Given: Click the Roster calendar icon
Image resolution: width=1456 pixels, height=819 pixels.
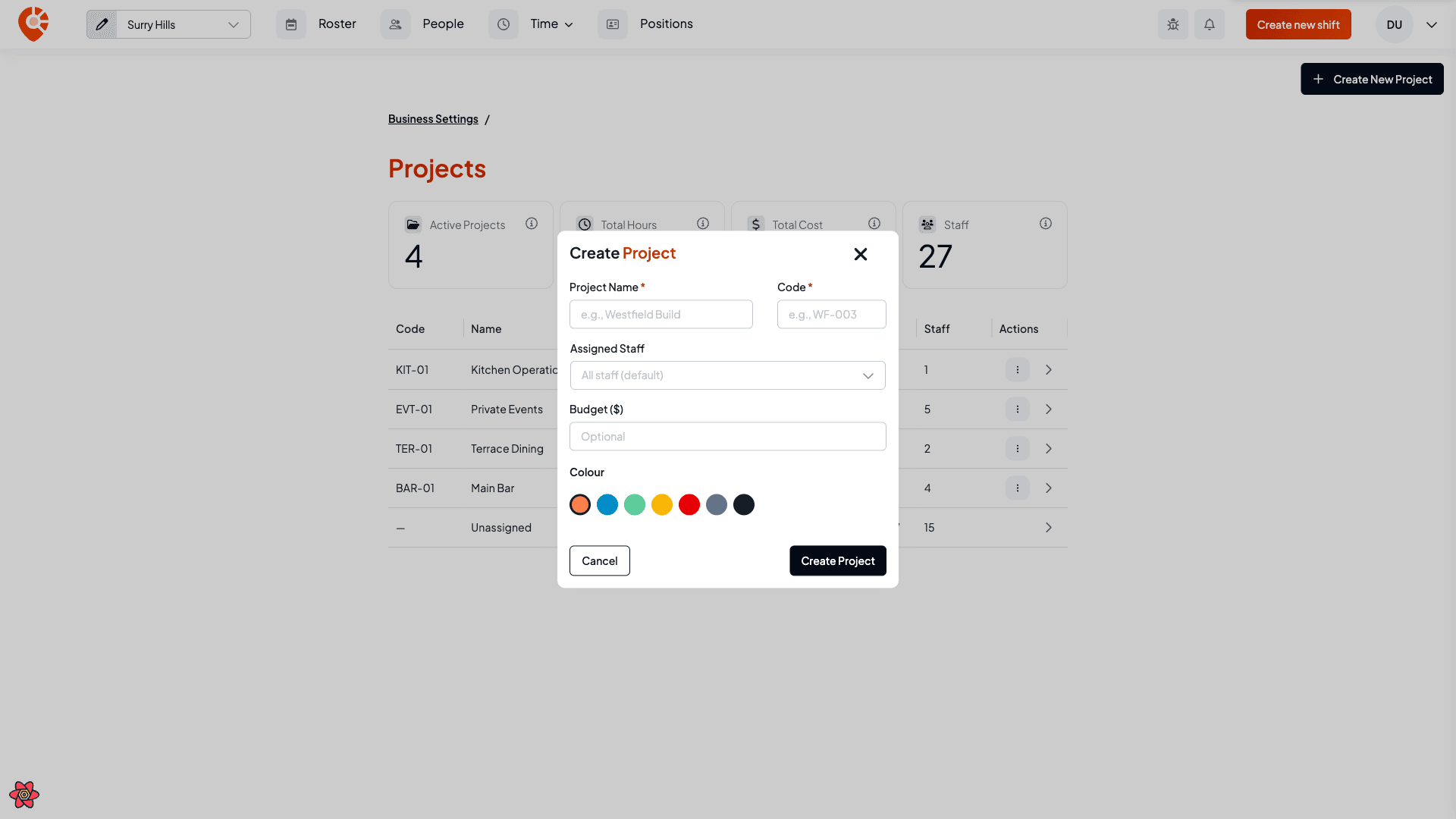Looking at the screenshot, I should point(291,24).
